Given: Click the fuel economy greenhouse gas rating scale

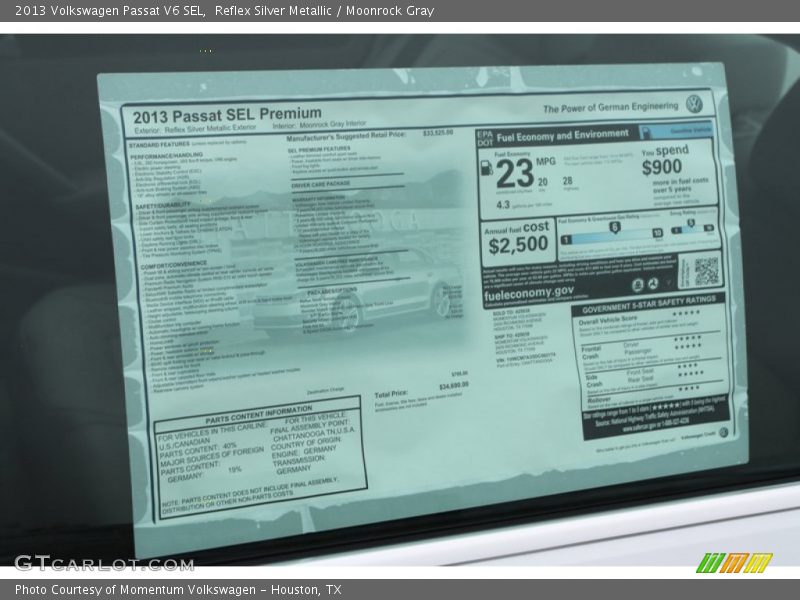Looking at the screenshot, I should click(x=610, y=233).
